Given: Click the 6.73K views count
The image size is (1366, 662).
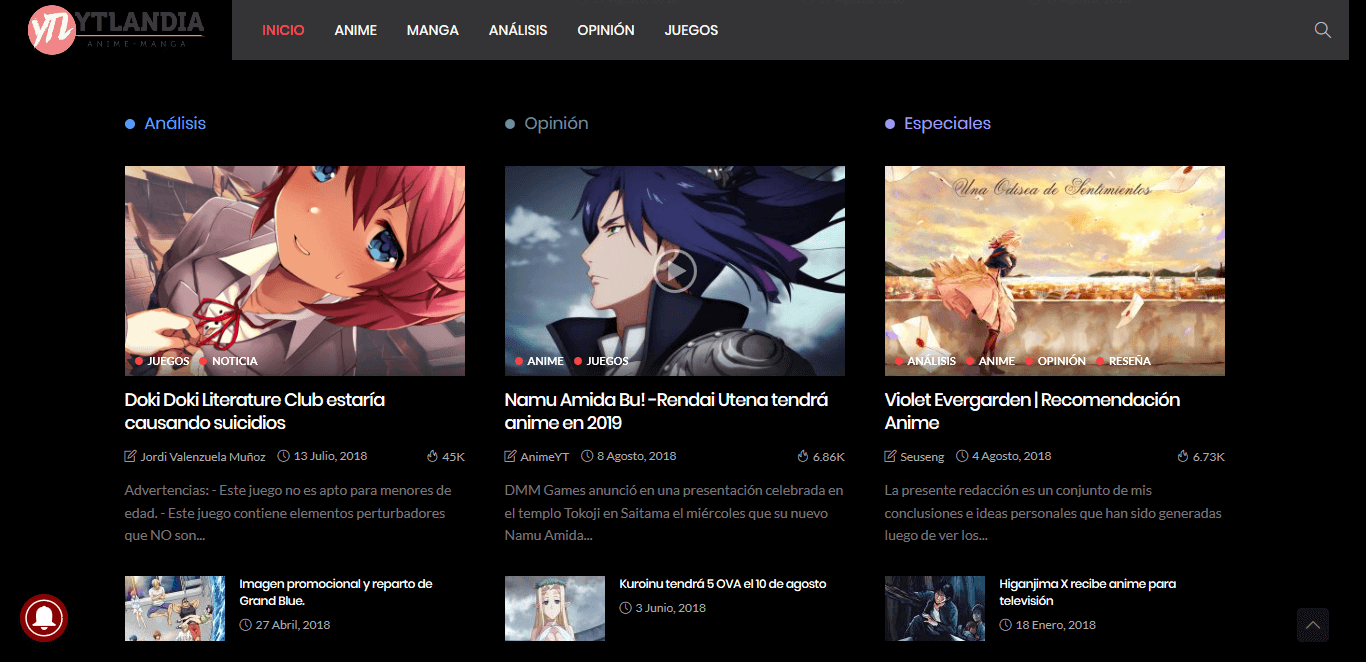Looking at the screenshot, I should (1209, 456).
